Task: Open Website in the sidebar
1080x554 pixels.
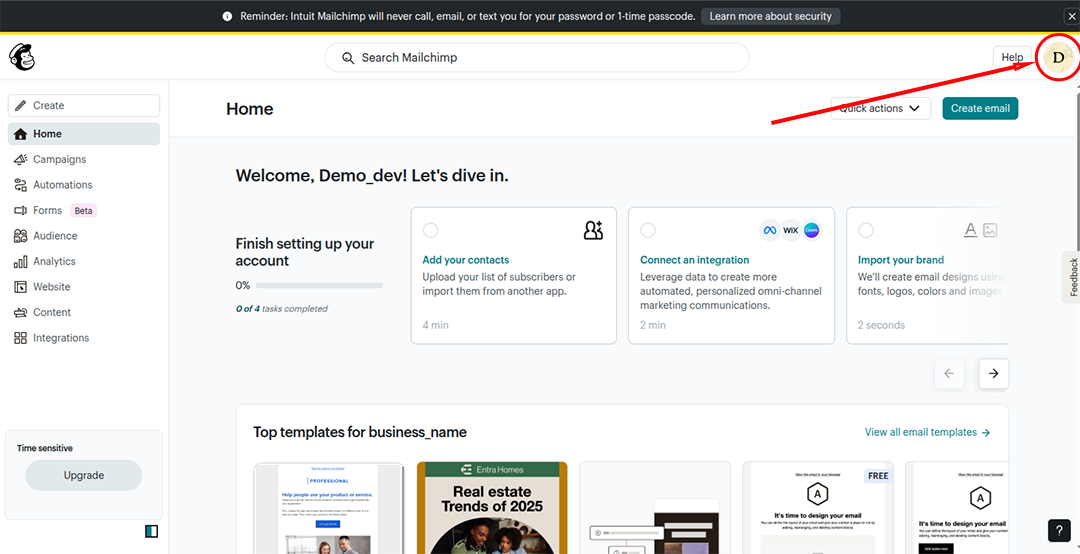Action: [x=84, y=287]
